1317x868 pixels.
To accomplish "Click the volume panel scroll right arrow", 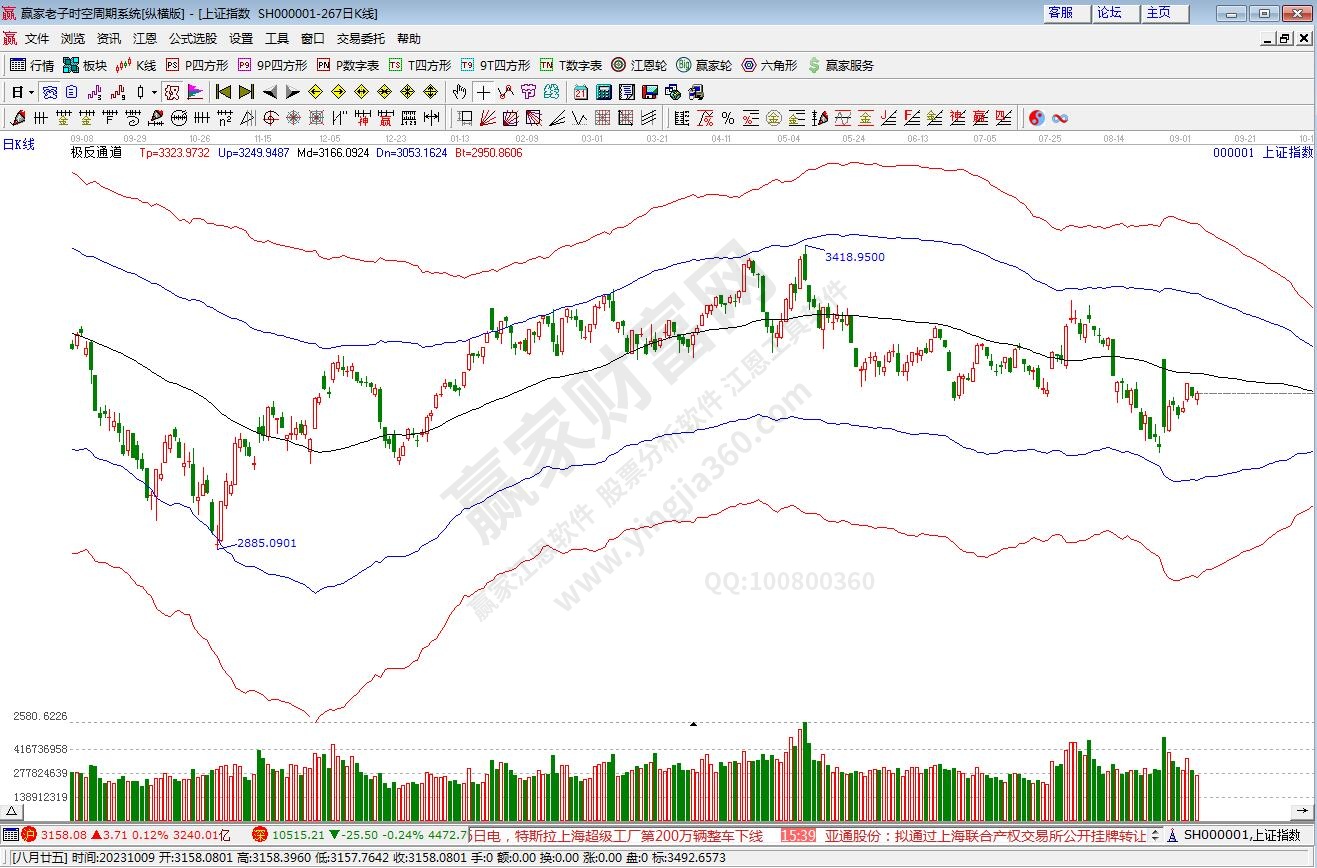I will pyautogui.click(x=1301, y=809).
